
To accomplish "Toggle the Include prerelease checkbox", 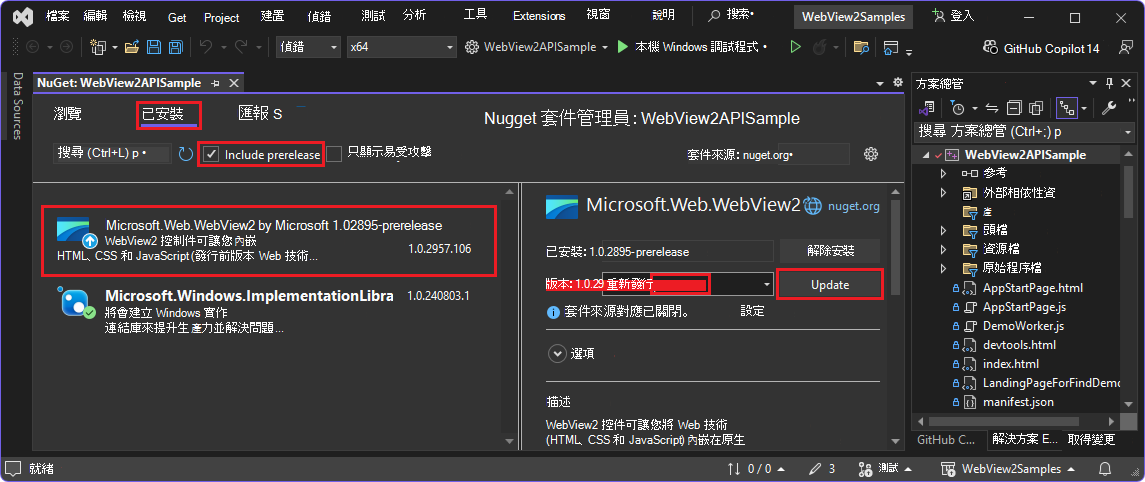I will (x=211, y=154).
